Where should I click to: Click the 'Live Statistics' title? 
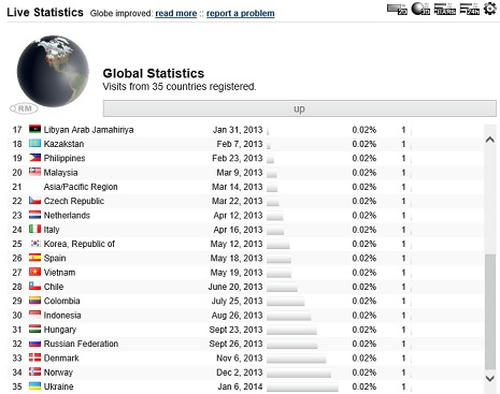tap(45, 12)
